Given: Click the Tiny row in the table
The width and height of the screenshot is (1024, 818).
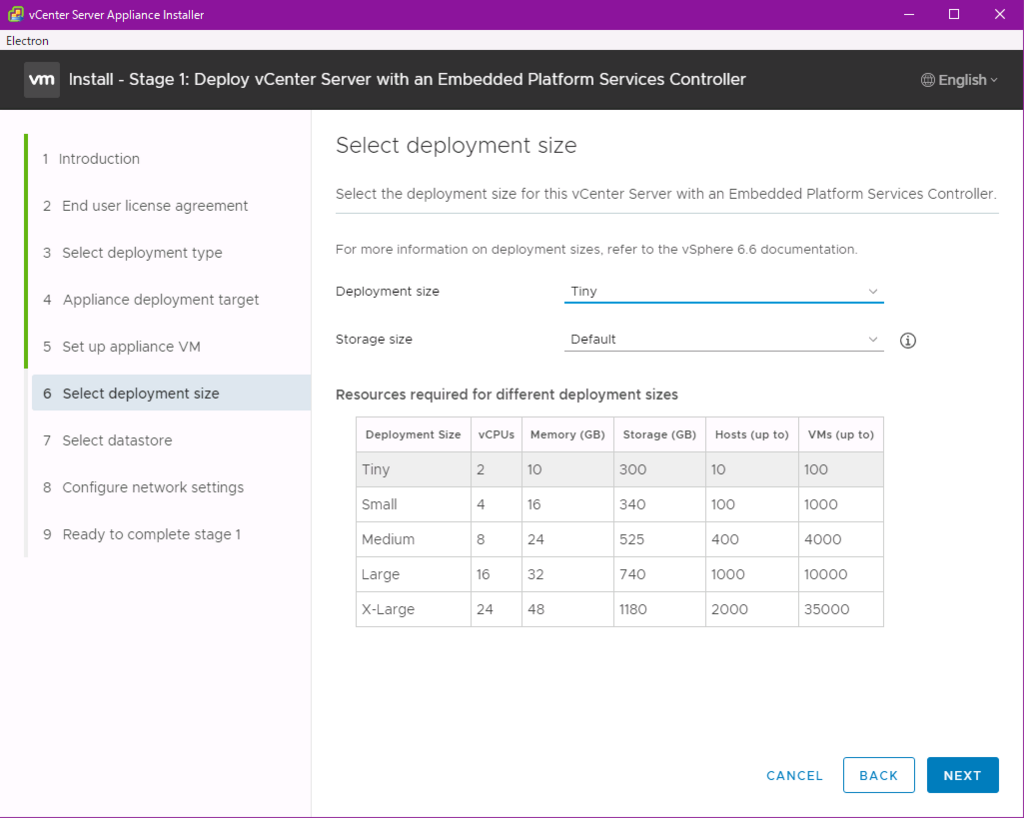Looking at the screenshot, I should [x=620, y=469].
